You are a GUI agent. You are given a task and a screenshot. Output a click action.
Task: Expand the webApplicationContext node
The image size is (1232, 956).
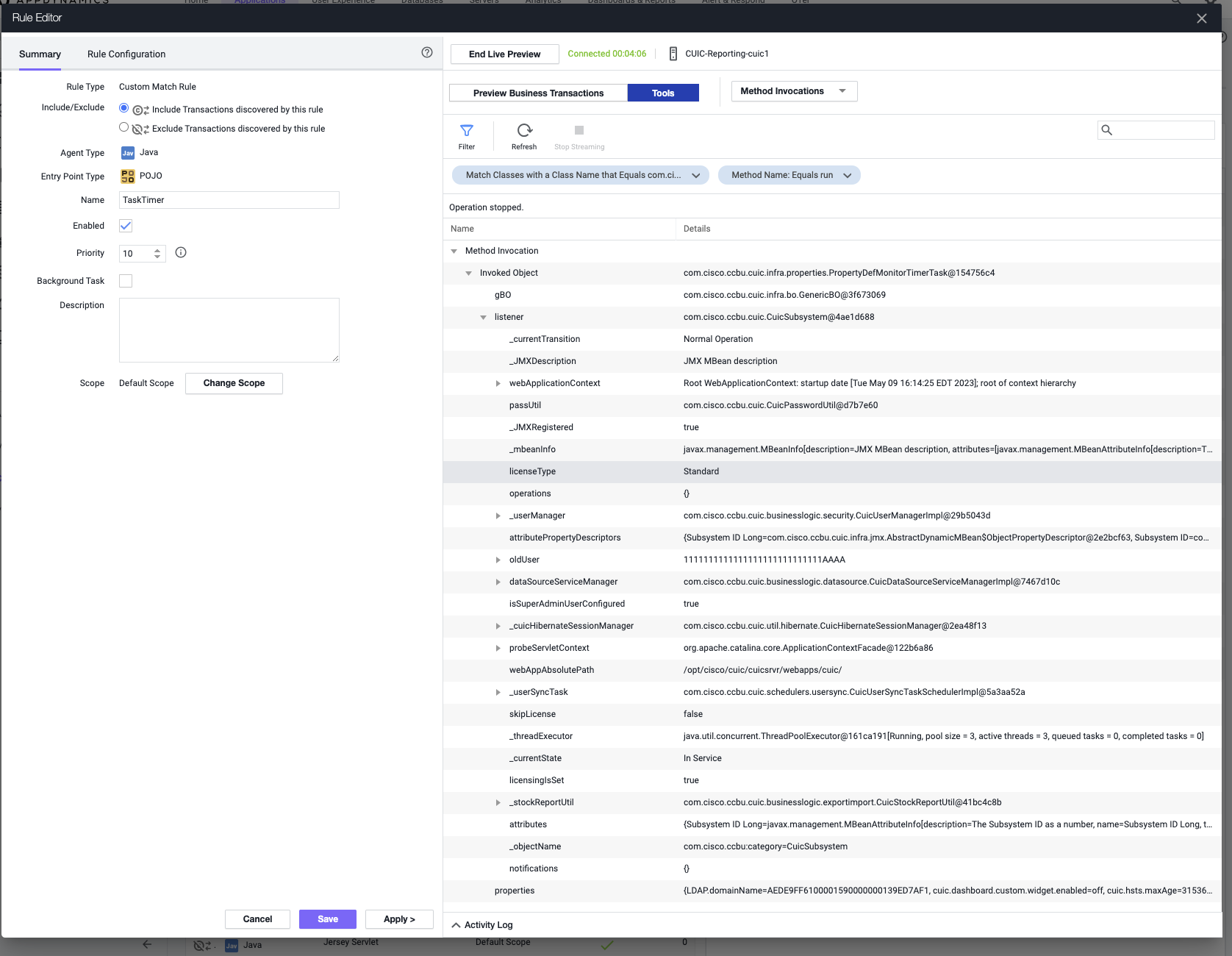pos(498,383)
